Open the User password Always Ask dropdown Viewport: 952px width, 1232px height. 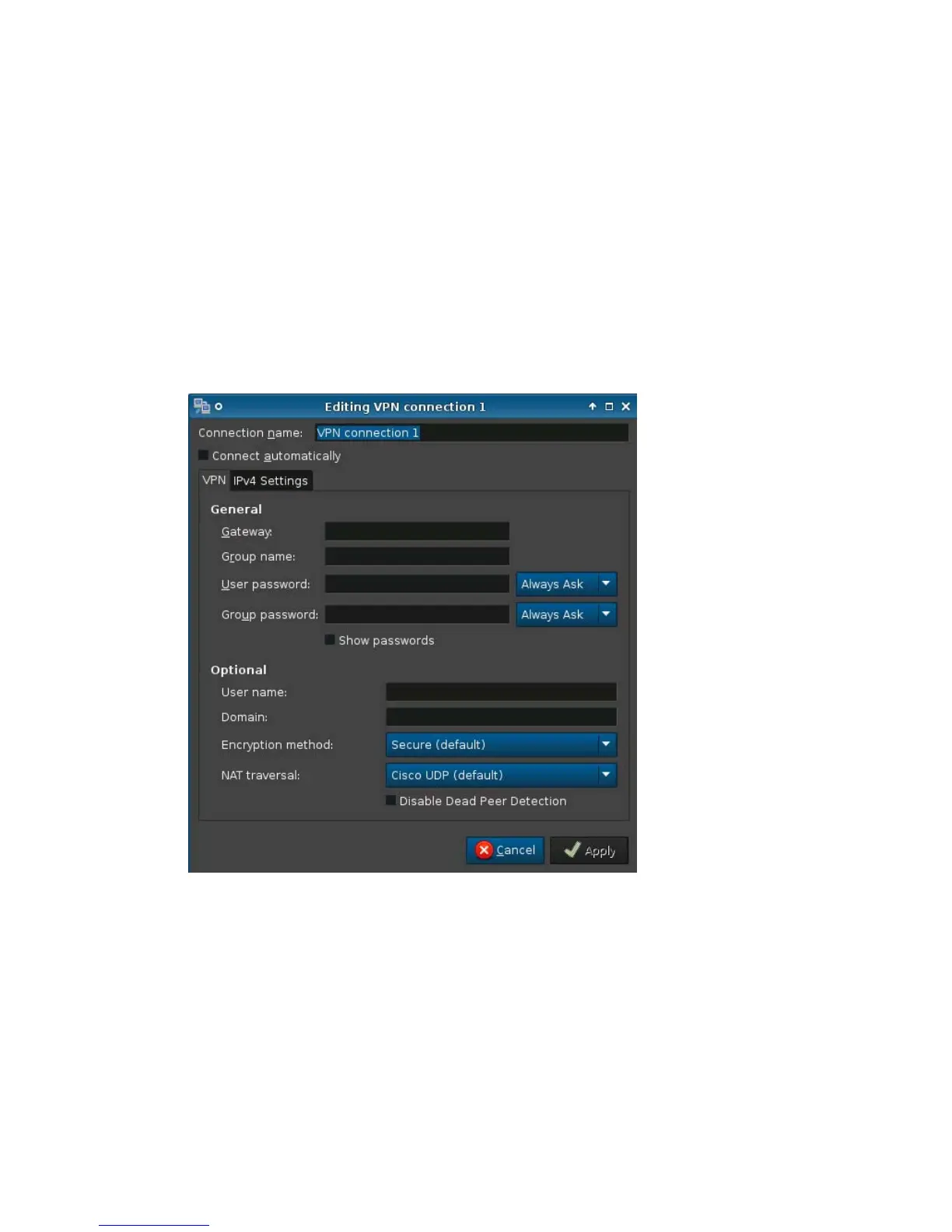tap(566, 584)
